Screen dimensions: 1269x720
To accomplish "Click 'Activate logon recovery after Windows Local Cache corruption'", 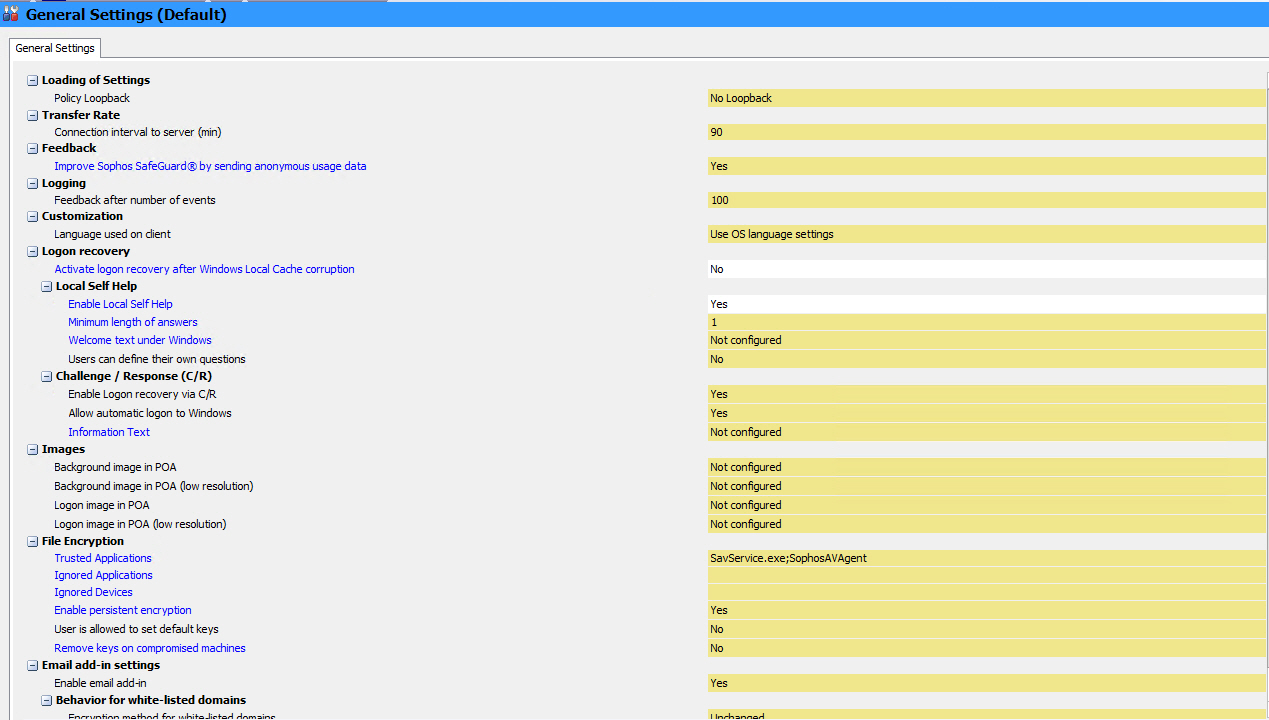I will coord(204,269).
